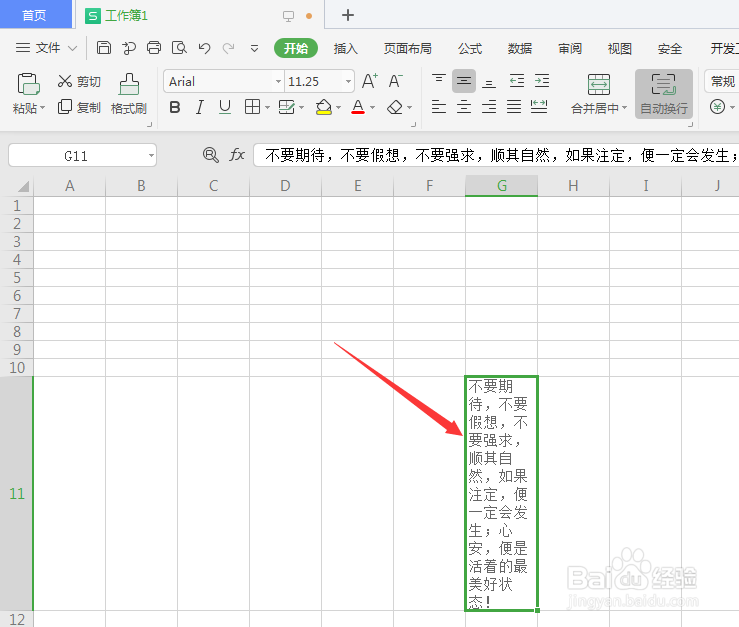Open Print Preview icon
Viewport: 739px width, 627px height.
(x=179, y=48)
